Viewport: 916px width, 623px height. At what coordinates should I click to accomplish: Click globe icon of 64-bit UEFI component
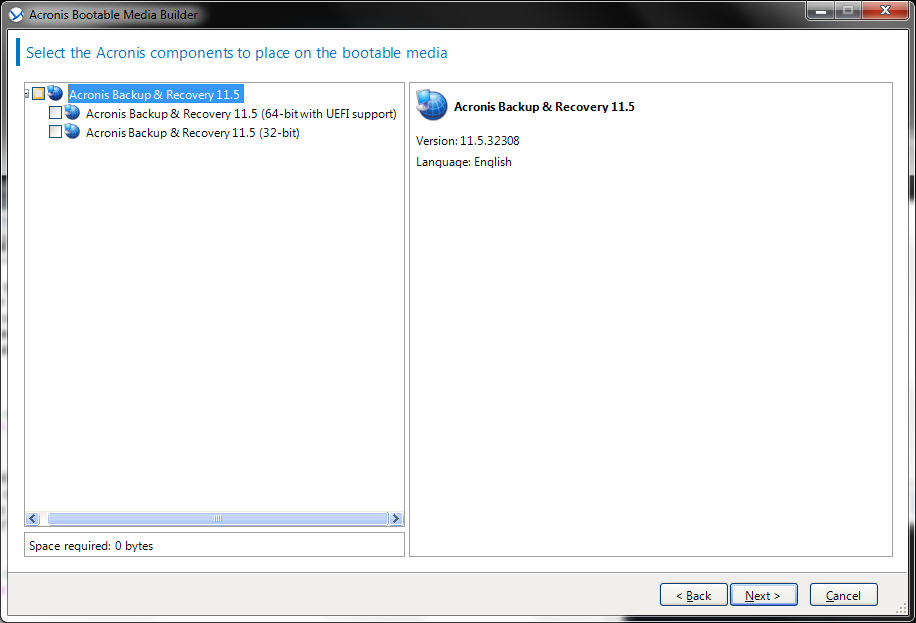click(72, 112)
